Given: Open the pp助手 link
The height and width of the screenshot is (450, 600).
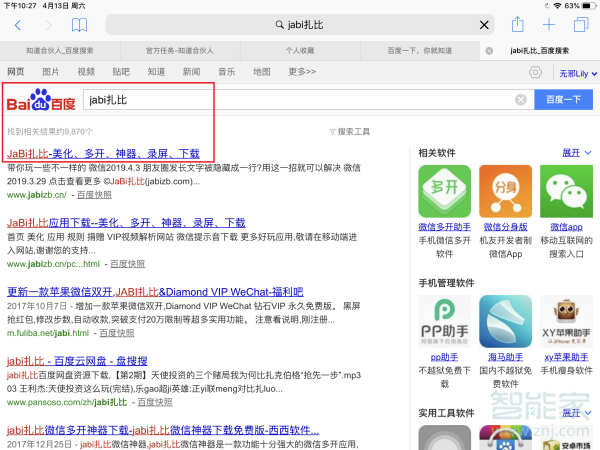Looking at the screenshot, I should click(444, 357).
